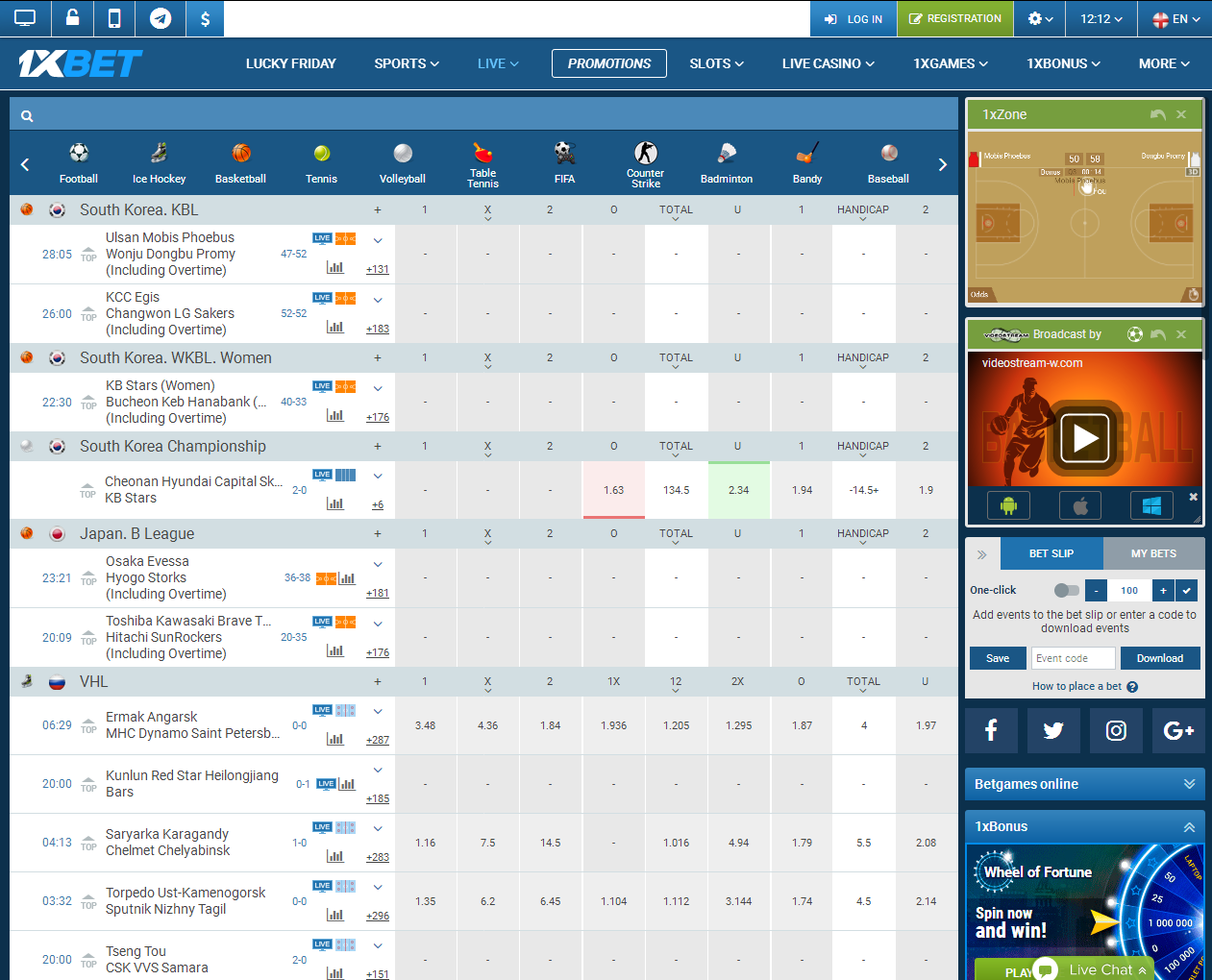
Task: Click the Download events button
Action: (x=1160, y=658)
